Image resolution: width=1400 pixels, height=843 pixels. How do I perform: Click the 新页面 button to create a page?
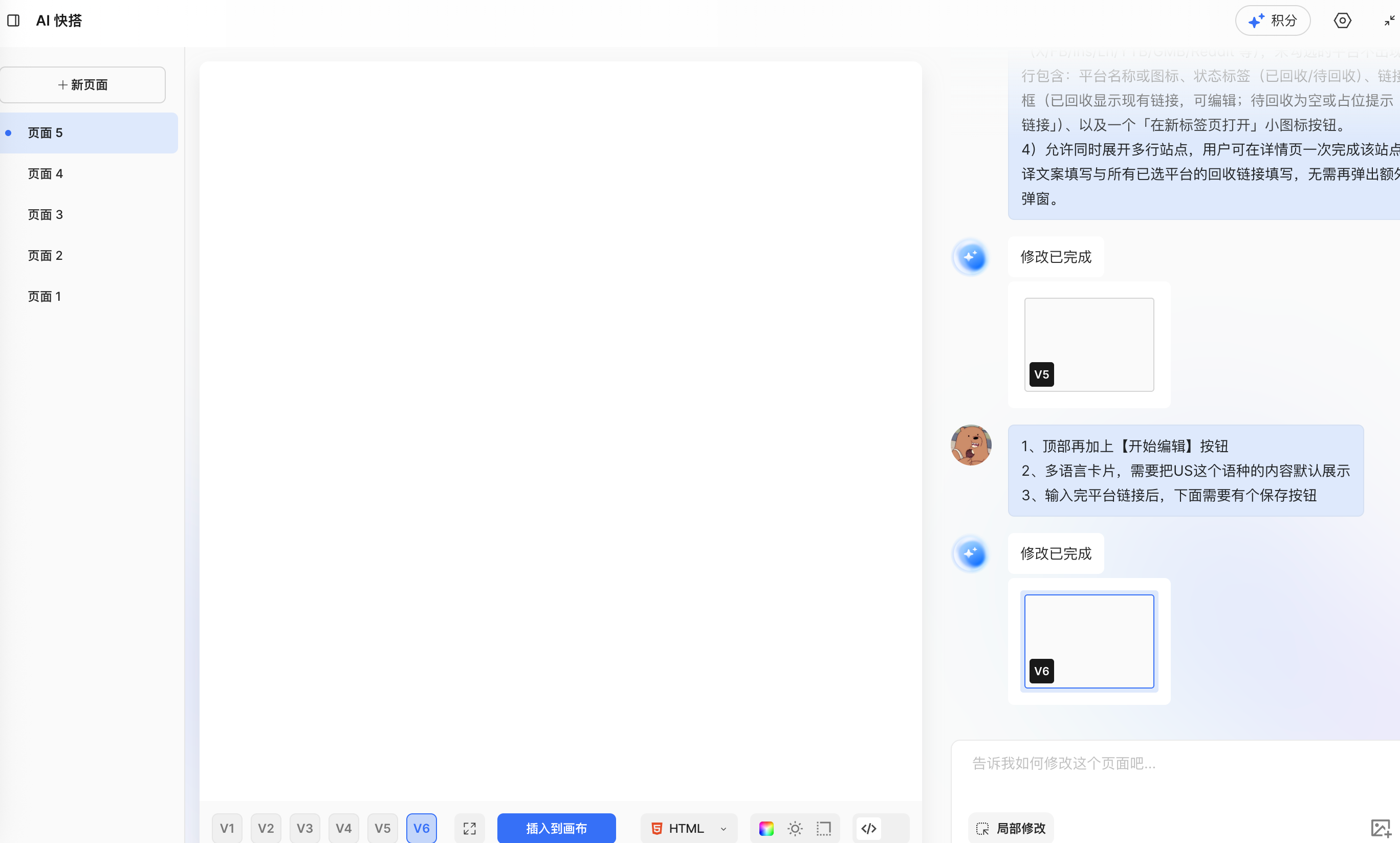[83, 84]
